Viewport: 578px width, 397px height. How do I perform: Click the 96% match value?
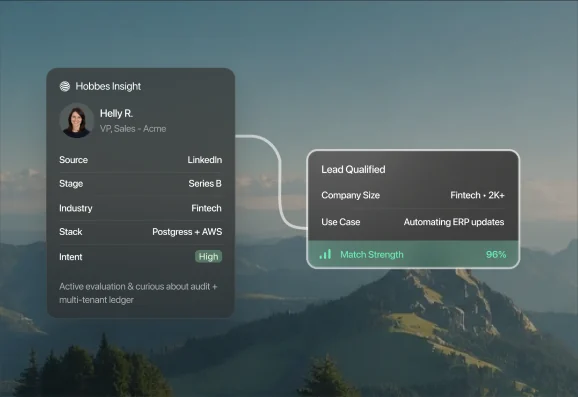pos(496,254)
